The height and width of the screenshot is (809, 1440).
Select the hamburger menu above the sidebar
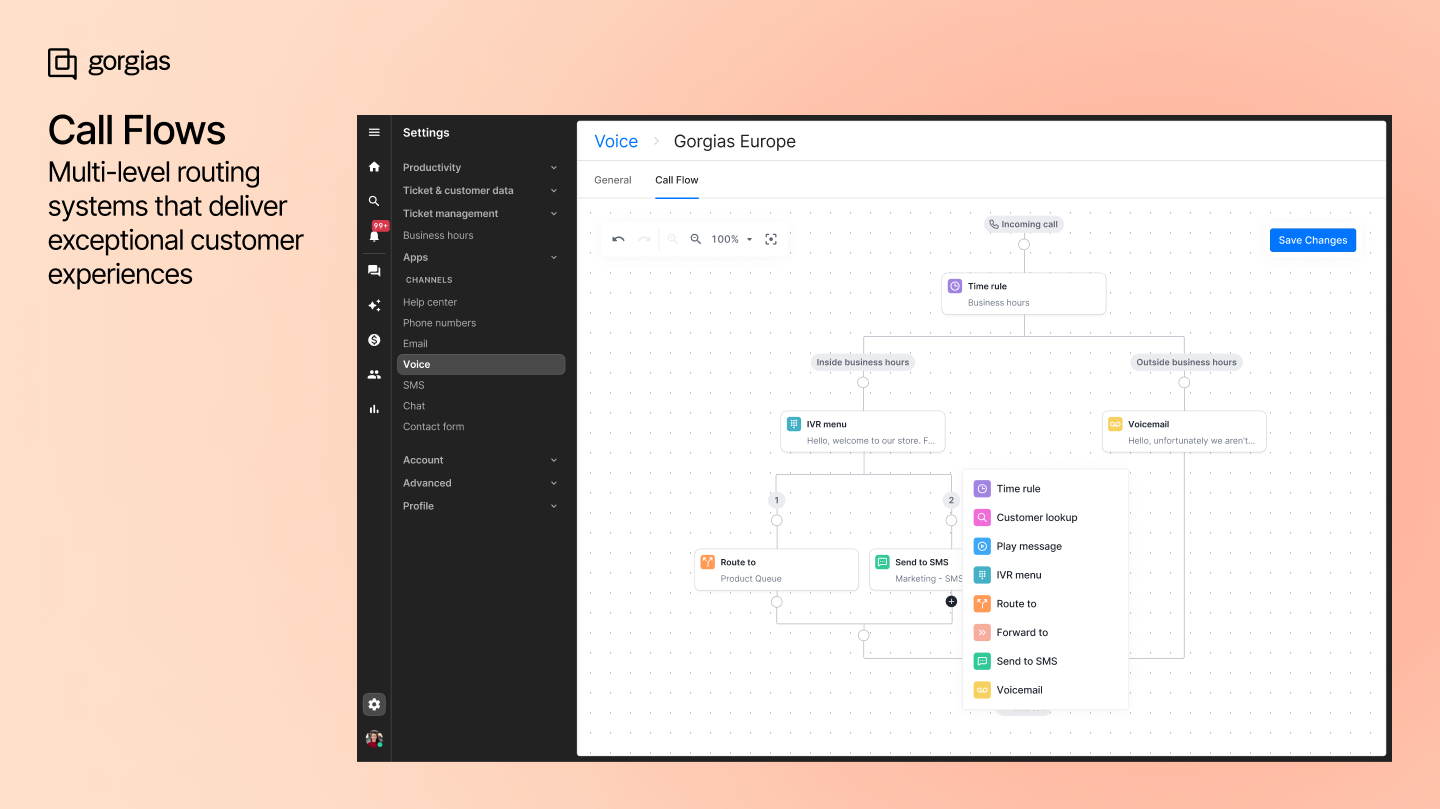tap(374, 131)
